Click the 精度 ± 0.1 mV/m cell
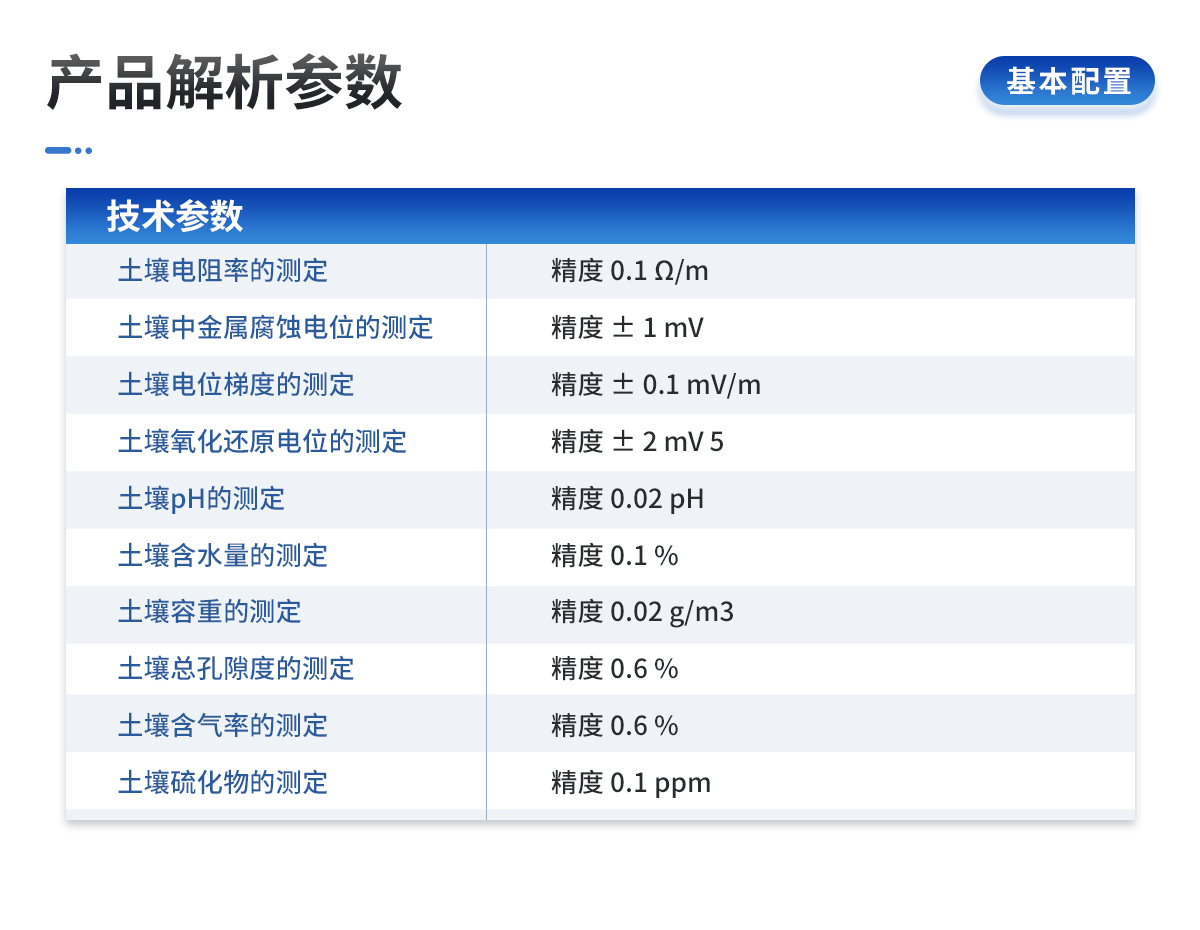This screenshot has width=1200, height=930. coord(655,385)
